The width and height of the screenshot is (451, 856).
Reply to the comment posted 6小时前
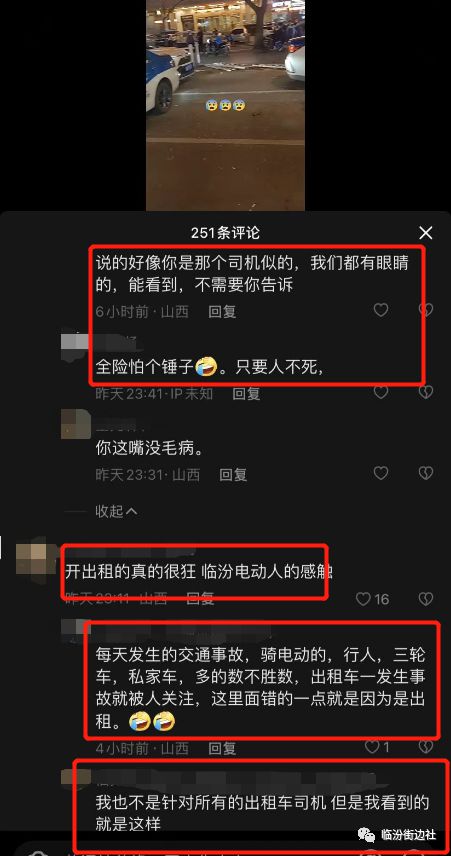click(222, 311)
